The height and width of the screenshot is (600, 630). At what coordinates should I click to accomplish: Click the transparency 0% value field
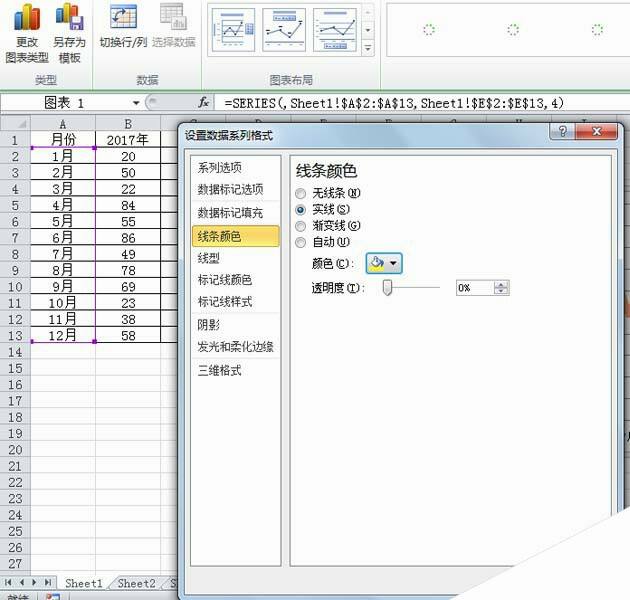475,288
